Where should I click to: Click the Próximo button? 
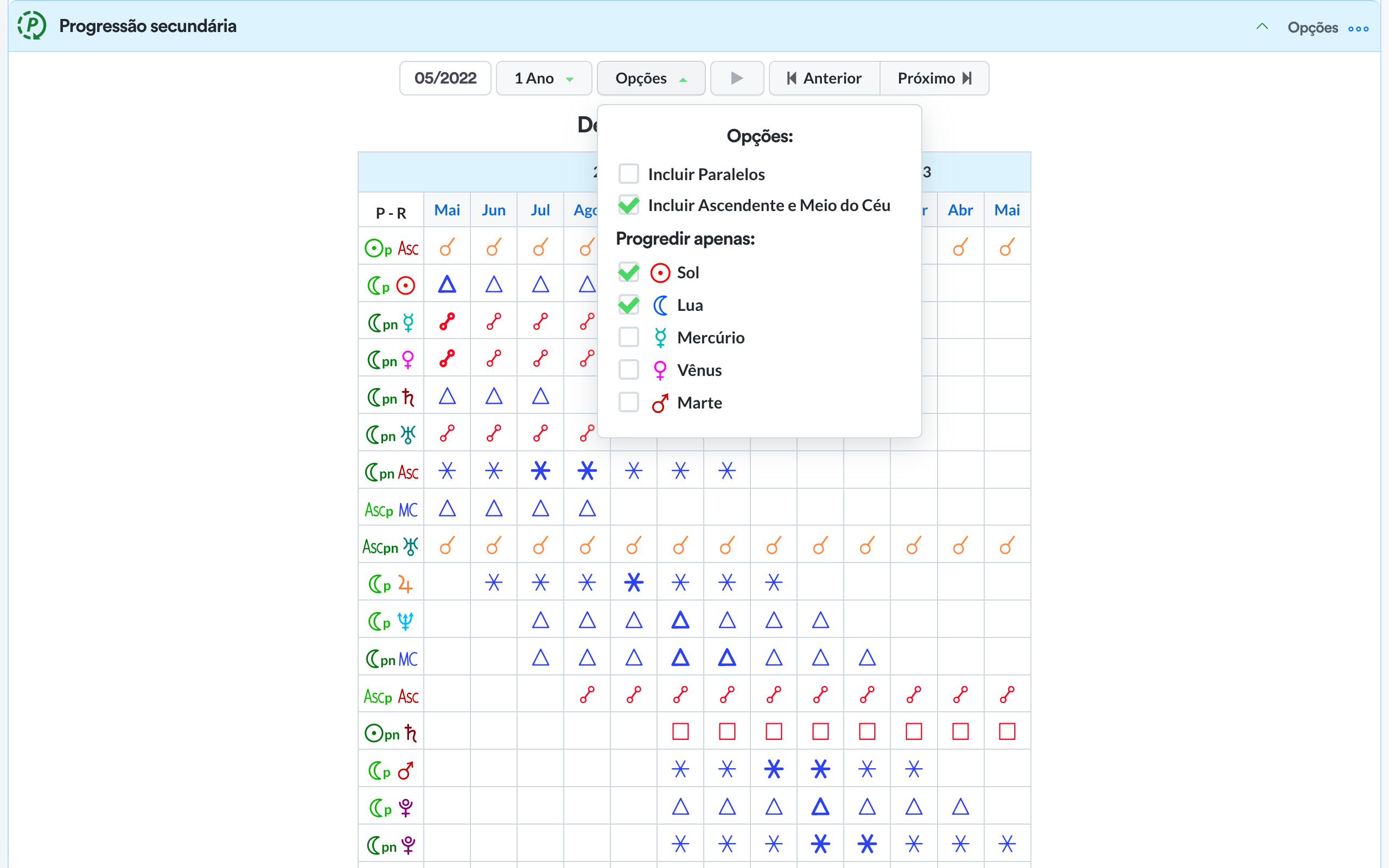tap(934, 78)
